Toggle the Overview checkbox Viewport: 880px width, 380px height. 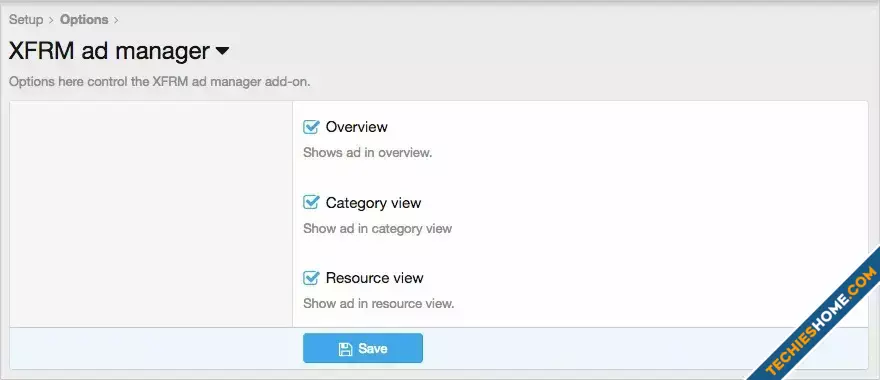click(311, 127)
